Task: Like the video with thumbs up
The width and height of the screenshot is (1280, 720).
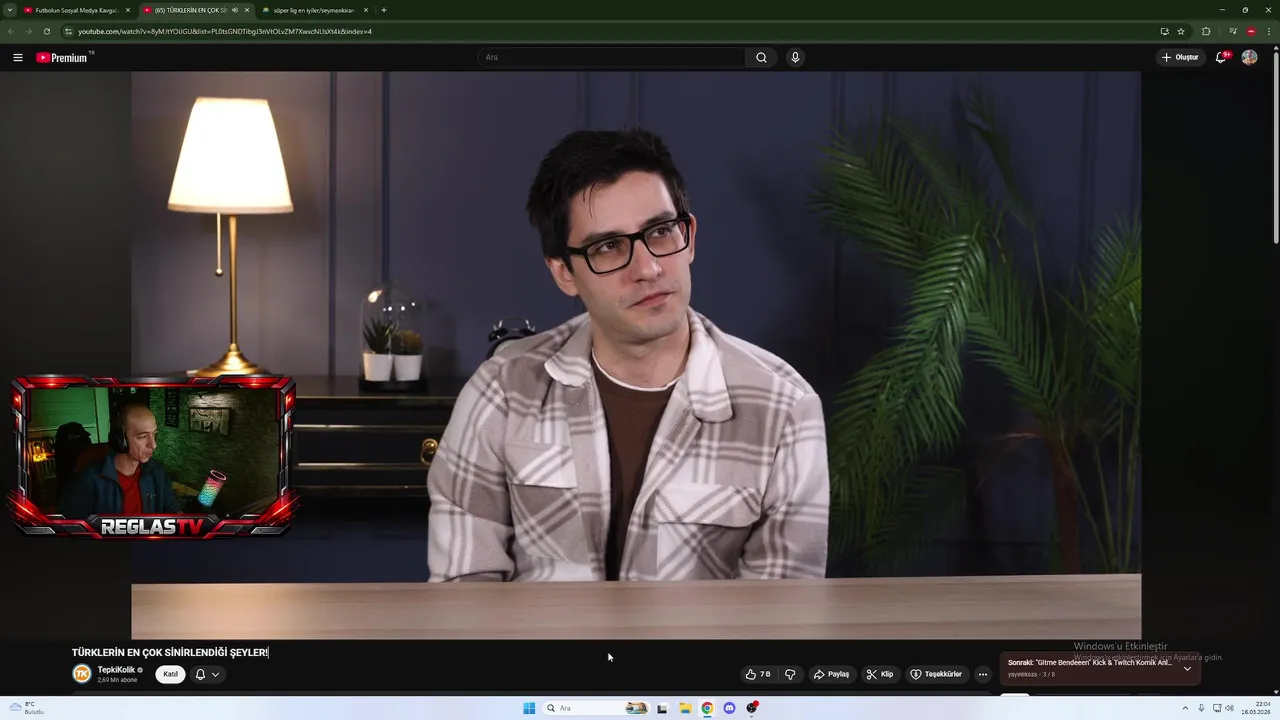Action: point(758,675)
